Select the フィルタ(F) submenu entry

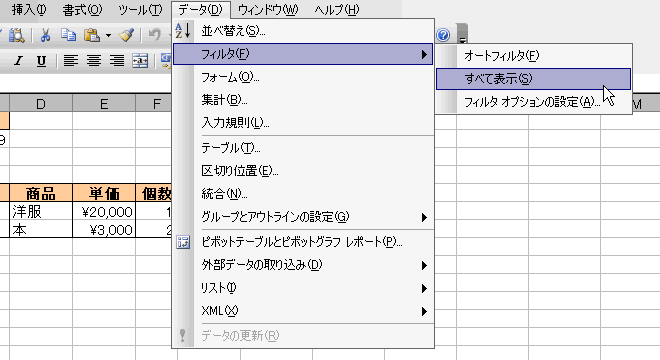(303, 54)
